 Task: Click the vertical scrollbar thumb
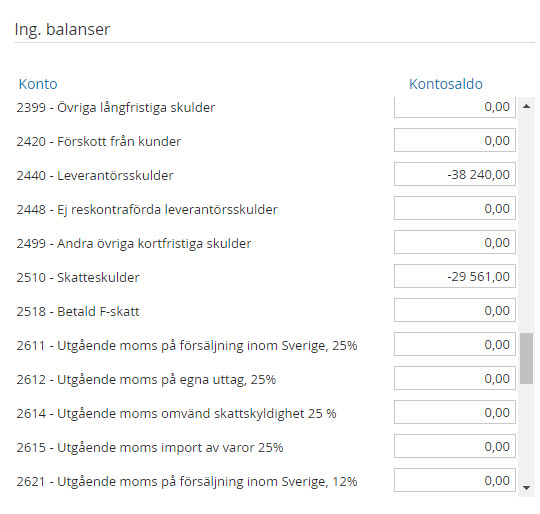point(526,358)
